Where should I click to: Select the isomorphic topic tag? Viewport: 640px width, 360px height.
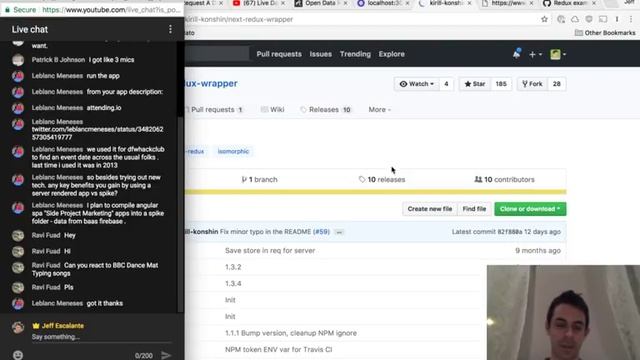tap(233, 151)
